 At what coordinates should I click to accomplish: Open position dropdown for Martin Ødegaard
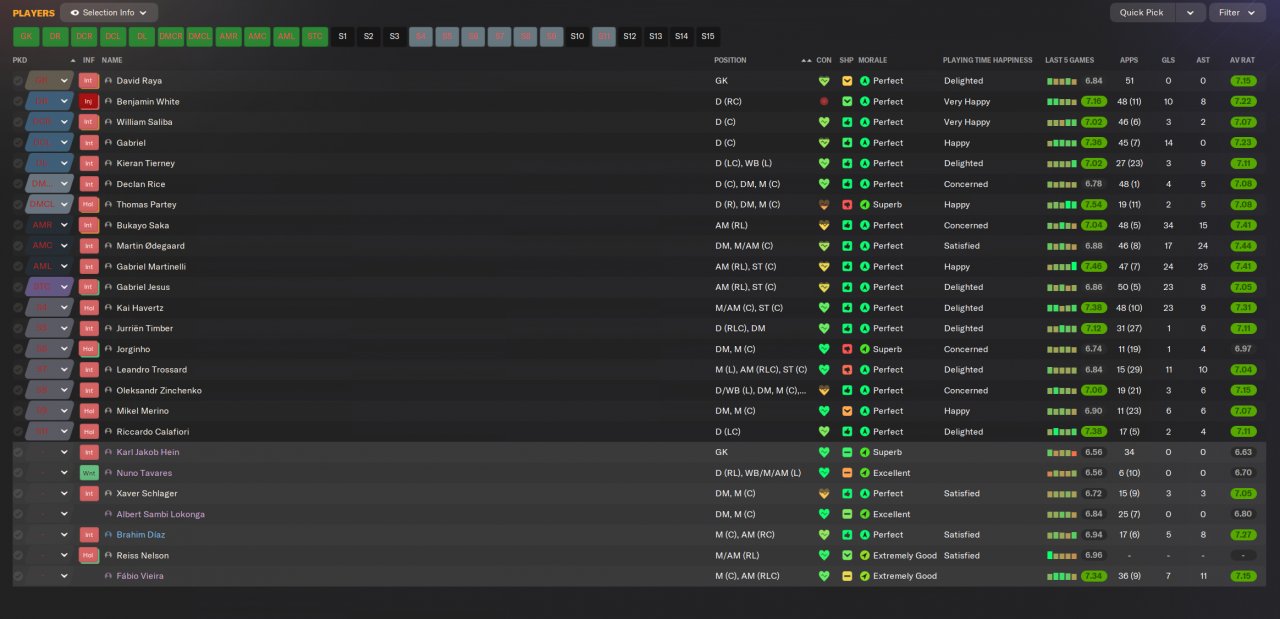(x=64, y=246)
